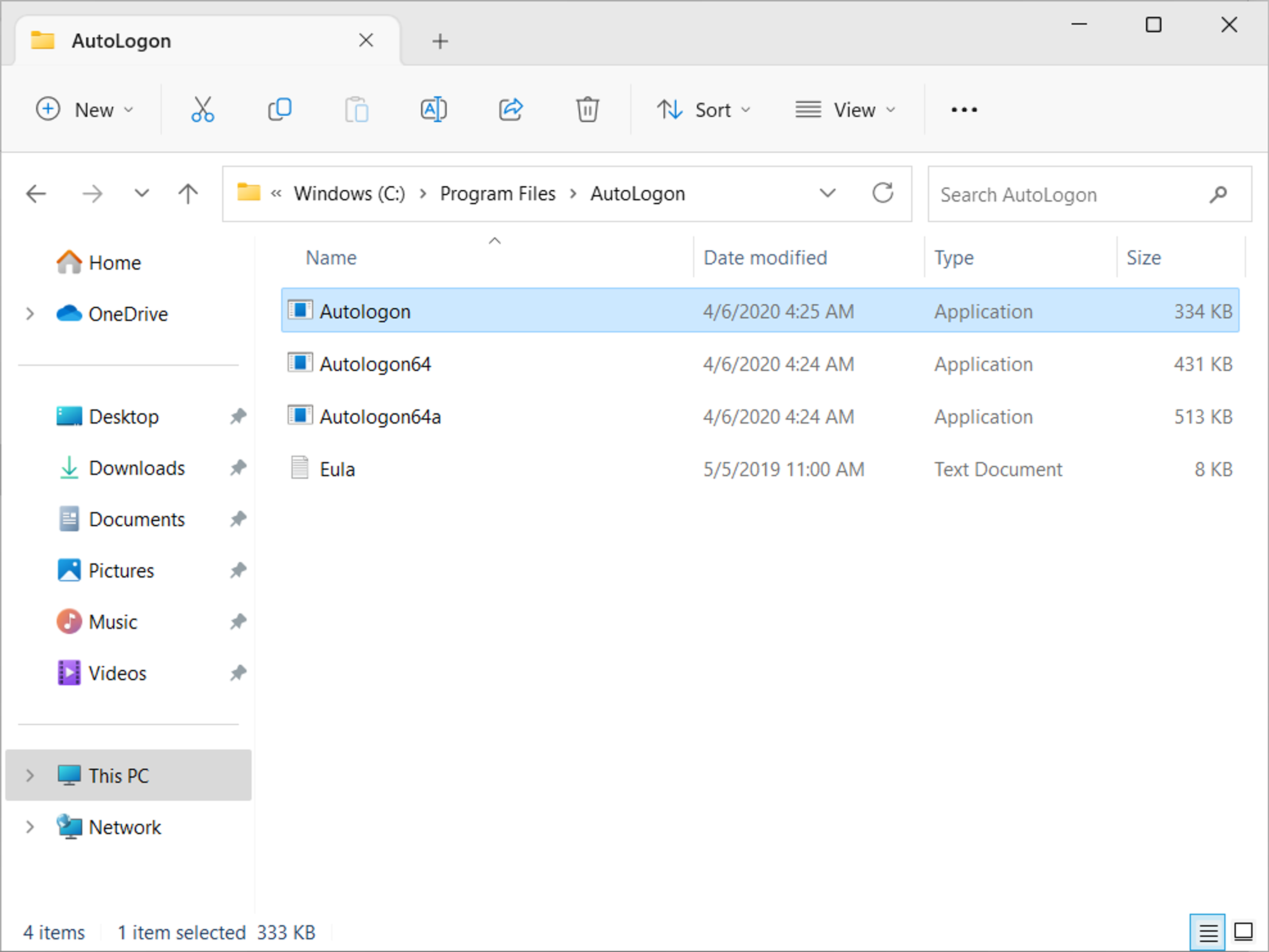Click the 431 KB size cell

[x=1203, y=364]
